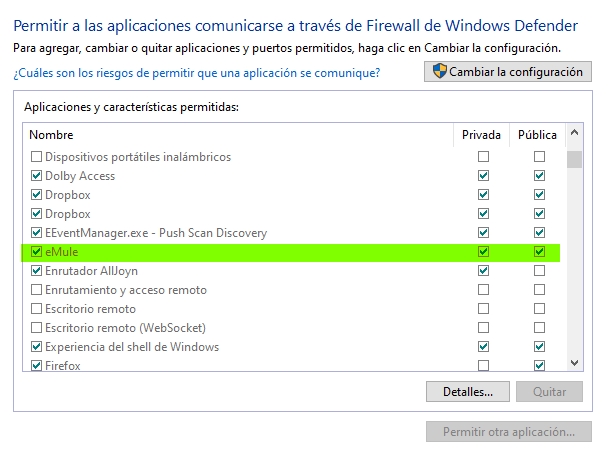The height and width of the screenshot is (453, 616).
Task: Click the scroll up arrow in list
Action: click(x=574, y=133)
